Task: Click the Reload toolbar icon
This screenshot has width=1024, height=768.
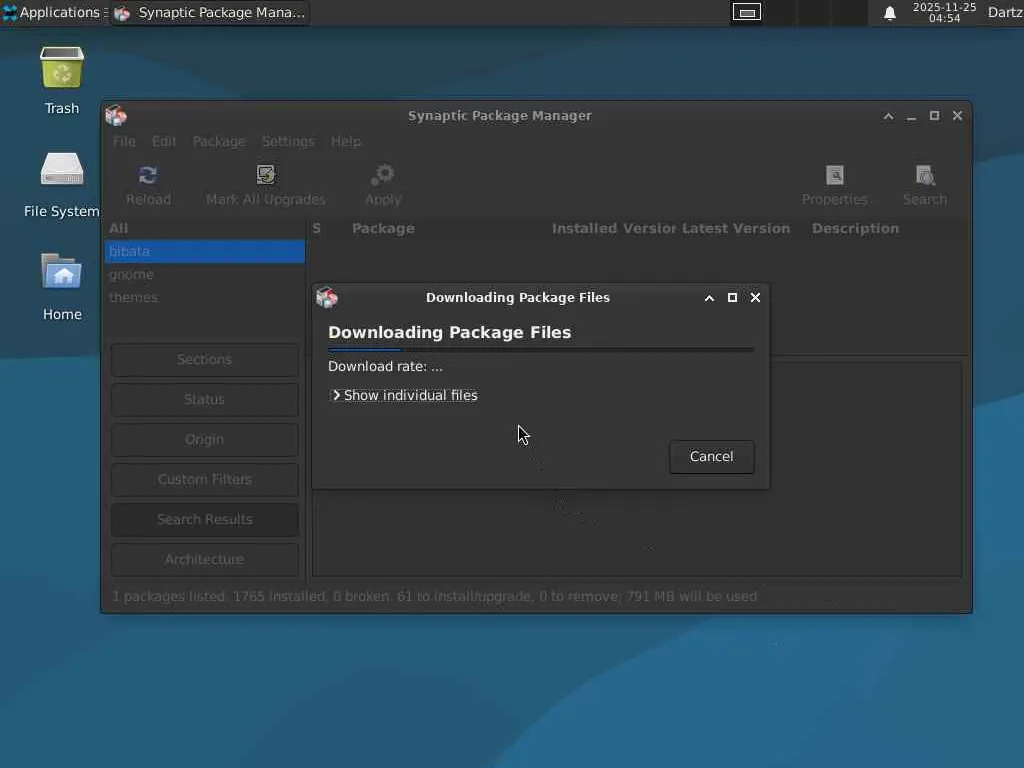Action: click(x=148, y=175)
